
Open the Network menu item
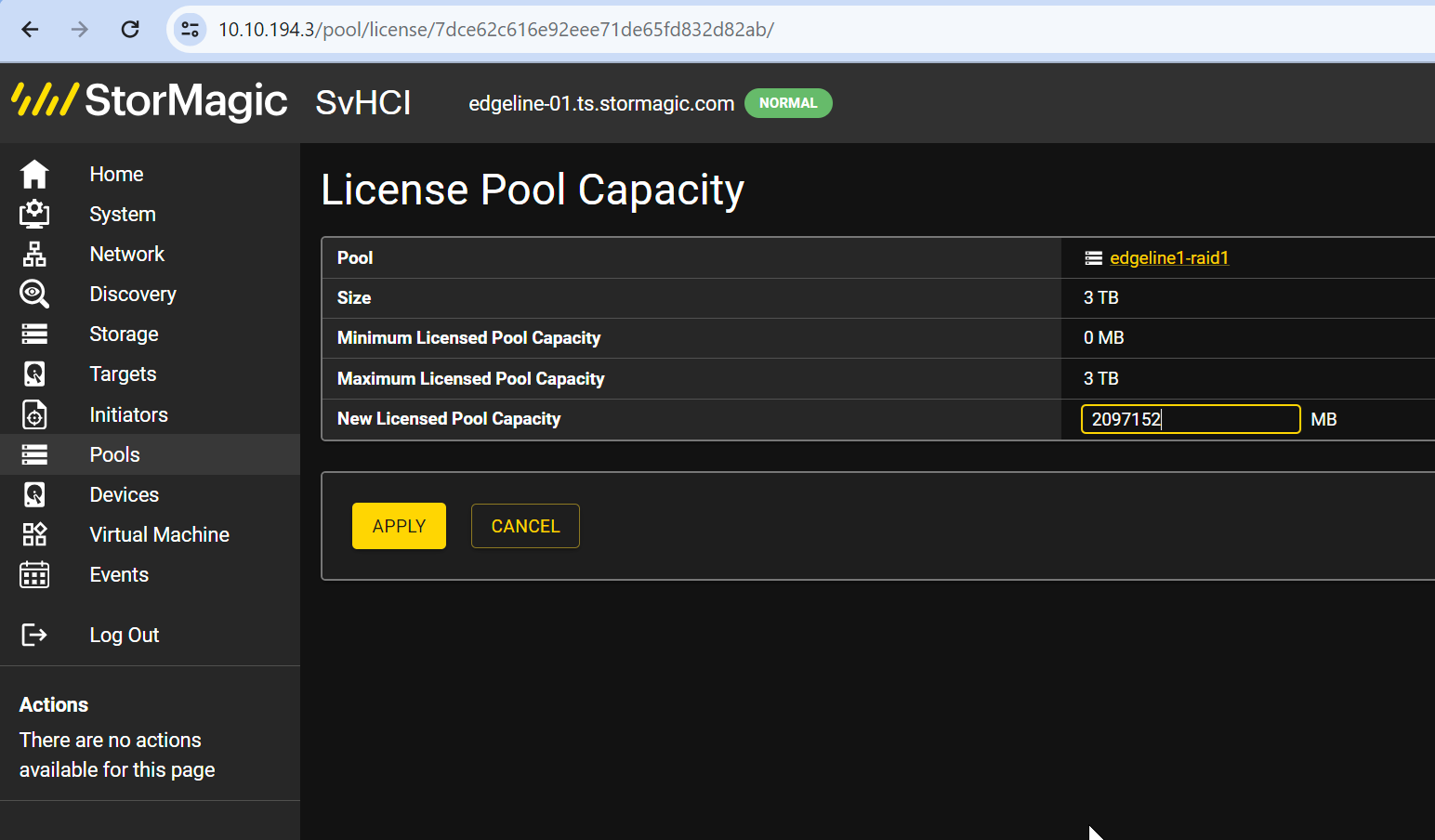coord(127,254)
